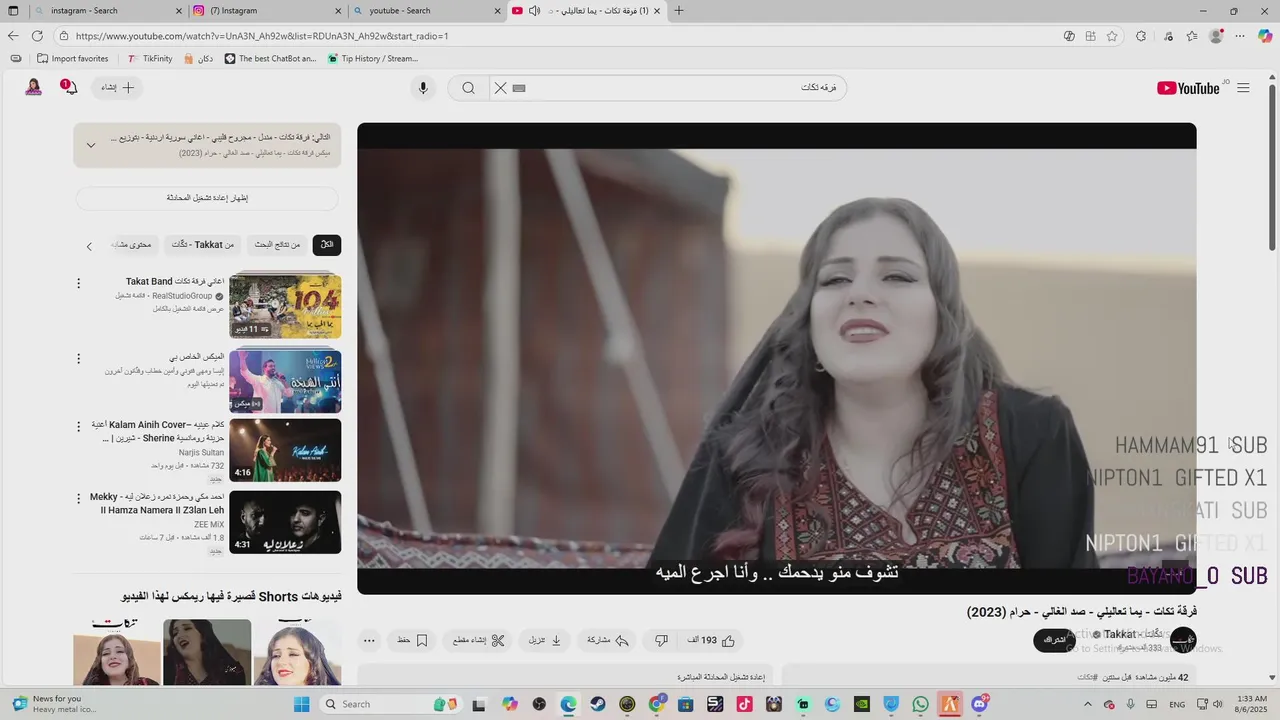
Task: Go to the YouTube home logo
Action: (1189, 88)
